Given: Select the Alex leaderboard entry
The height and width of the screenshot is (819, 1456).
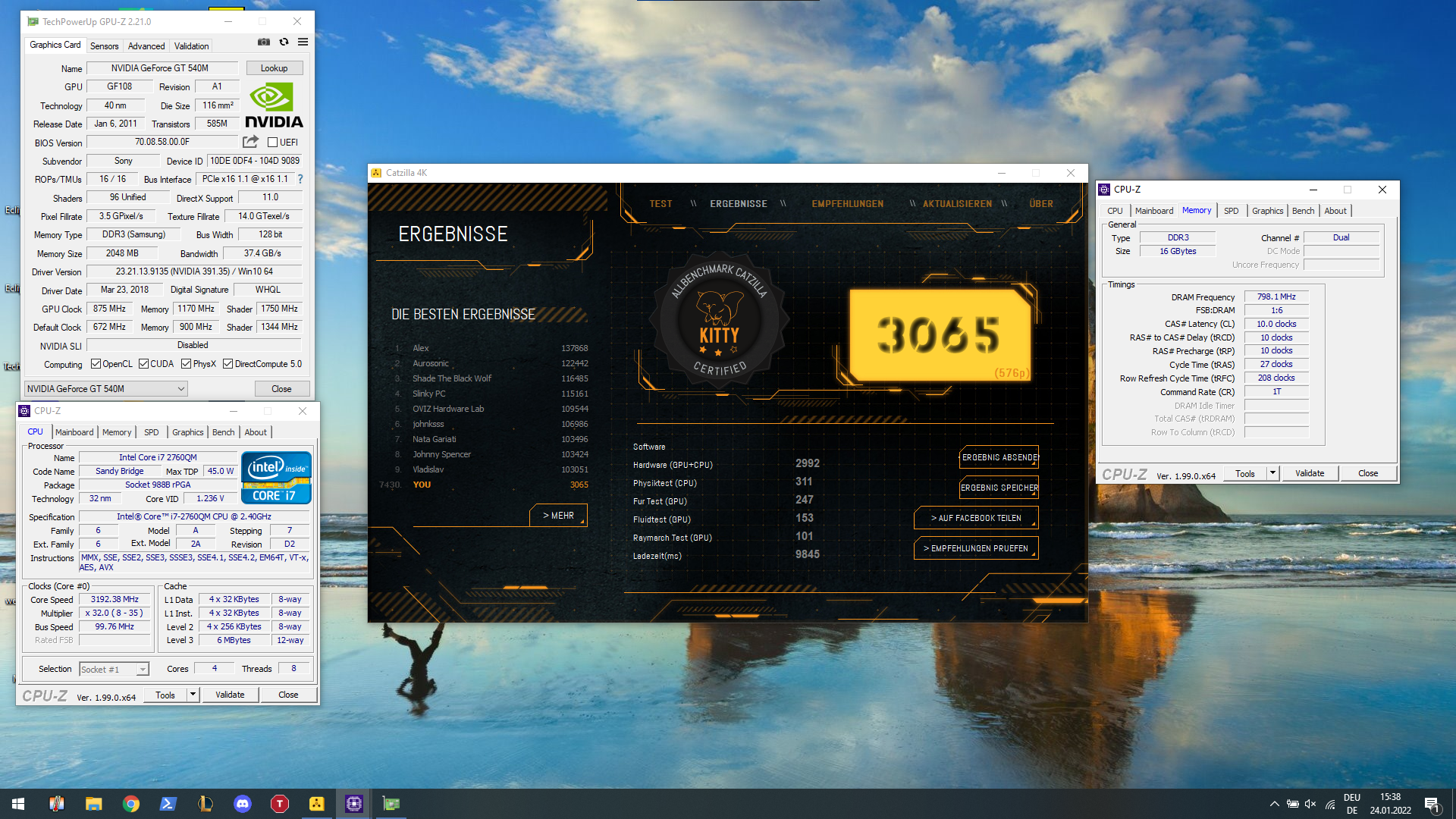Looking at the screenshot, I should click(x=491, y=348).
